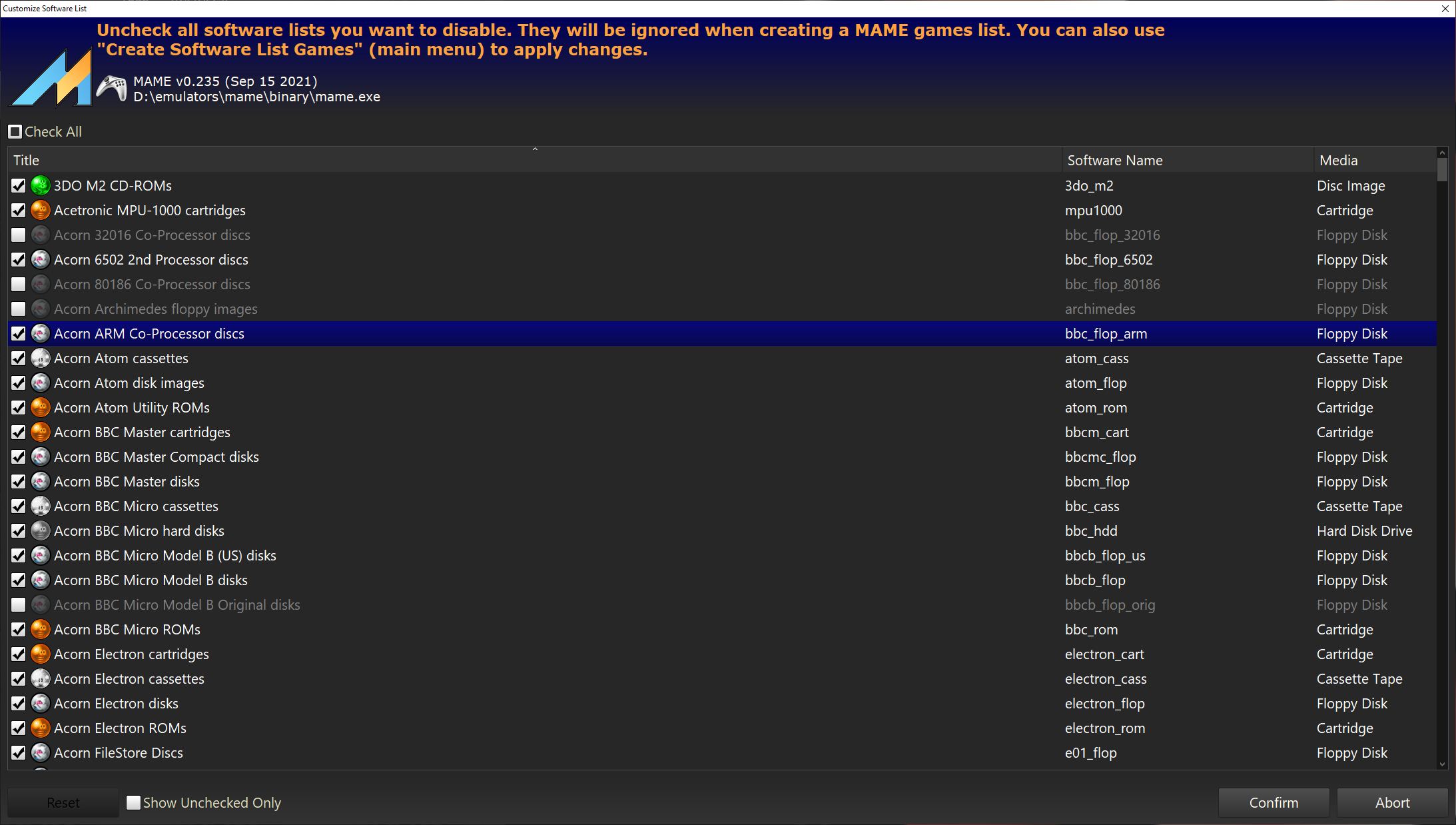Image resolution: width=1456 pixels, height=825 pixels.
Task: Click the hard disk icon for Acorn BBC Micro hard disks
Action: (x=41, y=530)
